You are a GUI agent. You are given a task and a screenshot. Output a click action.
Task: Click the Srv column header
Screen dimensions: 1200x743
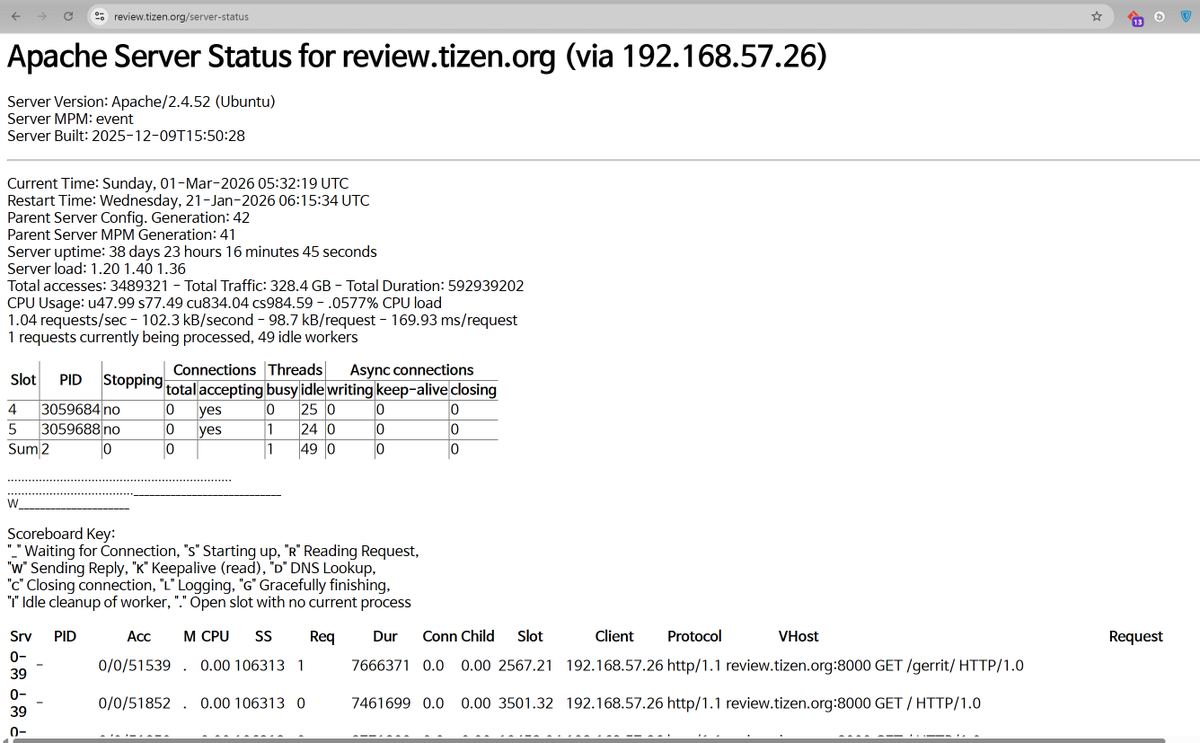(x=20, y=636)
